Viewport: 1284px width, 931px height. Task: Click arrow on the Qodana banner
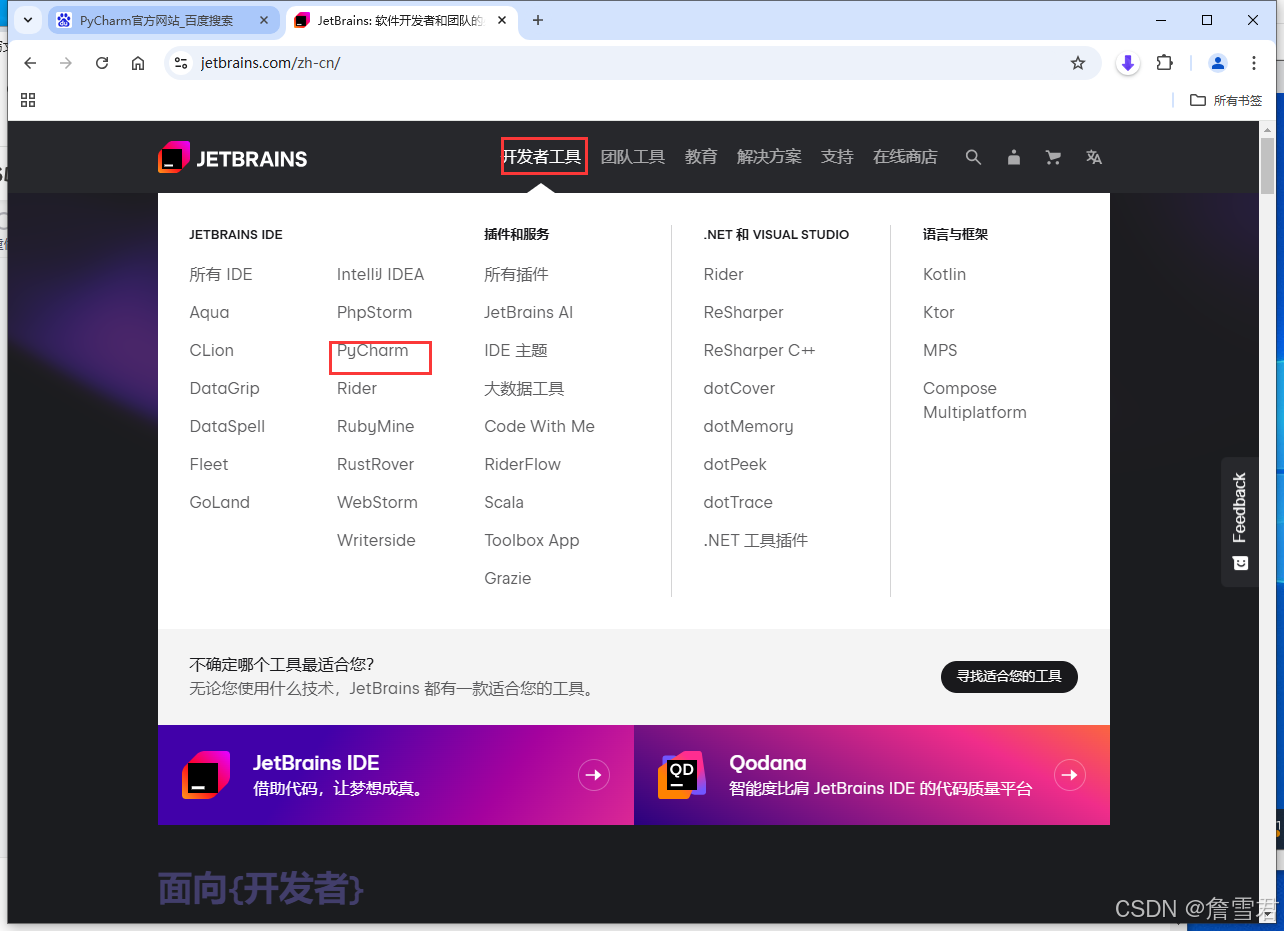pos(1070,775)
